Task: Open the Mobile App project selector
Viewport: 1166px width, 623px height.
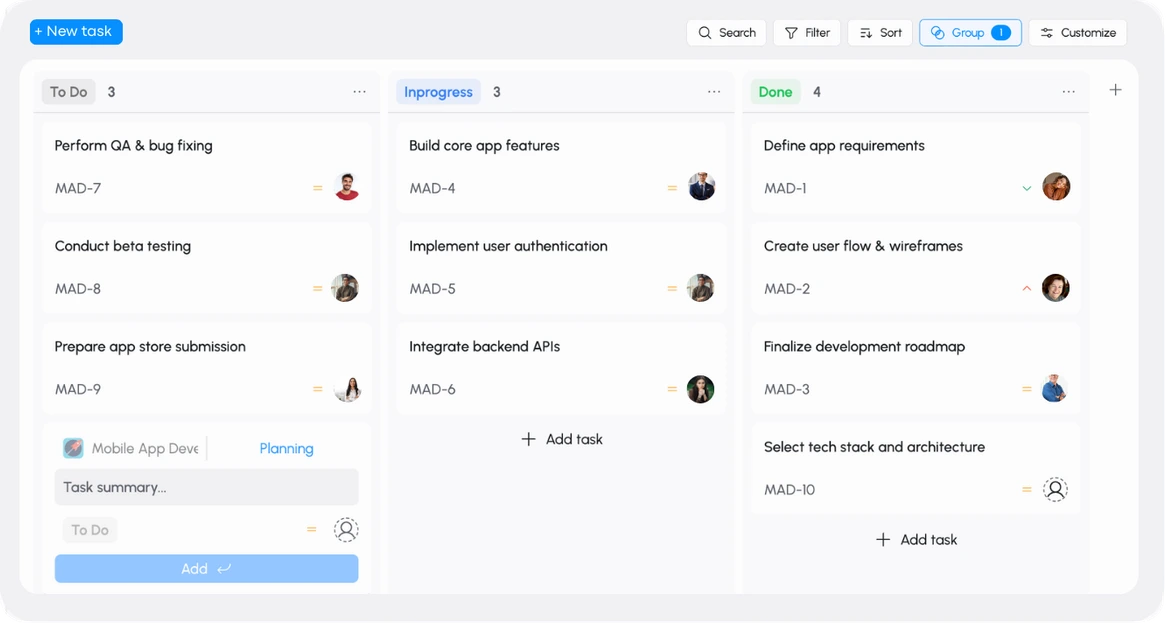Action: (132, 449)
